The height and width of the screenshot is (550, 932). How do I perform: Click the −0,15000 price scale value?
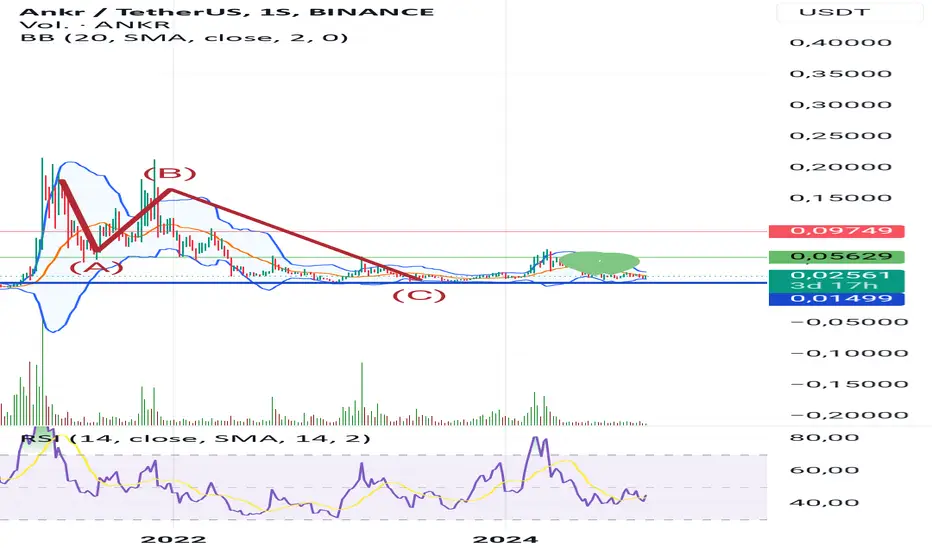[x=849, y=384]
